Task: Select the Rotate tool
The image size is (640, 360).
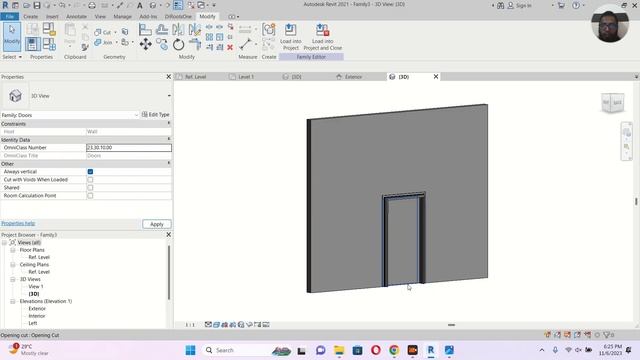Action: pyautogui.click(x=178, y=44)
